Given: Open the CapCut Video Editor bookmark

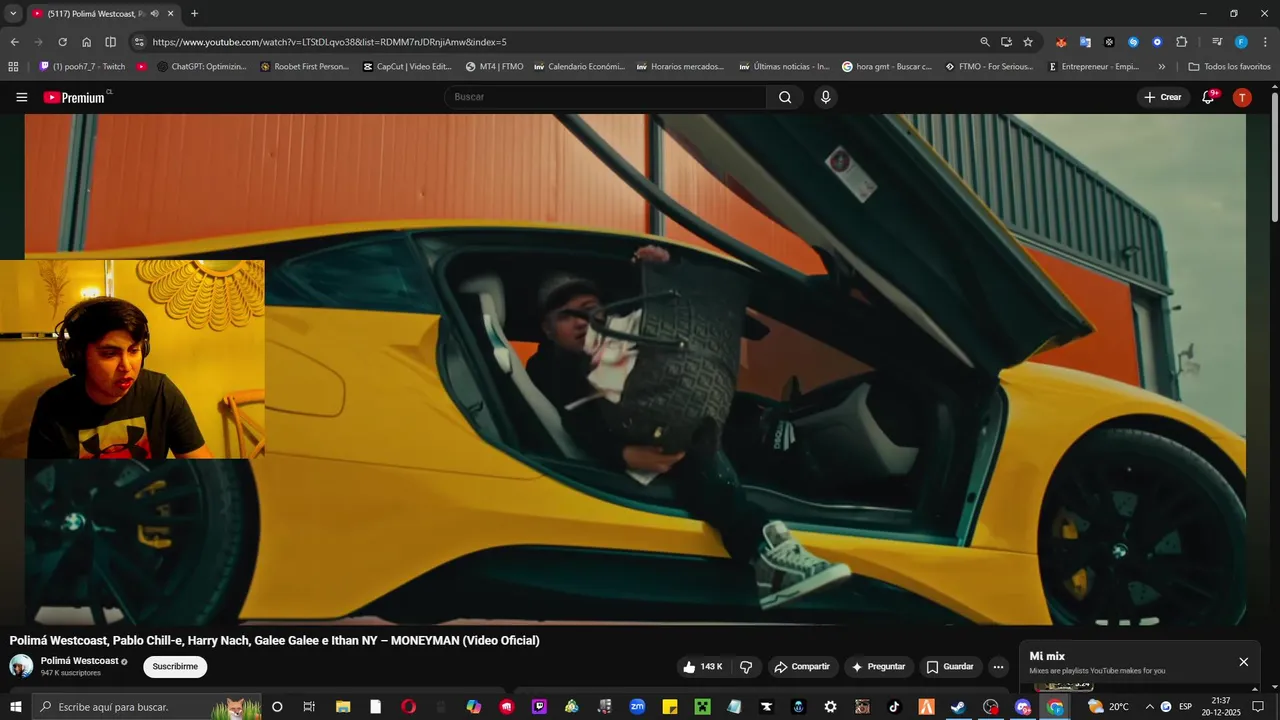Looking at the screenshot, I should 407,67.
